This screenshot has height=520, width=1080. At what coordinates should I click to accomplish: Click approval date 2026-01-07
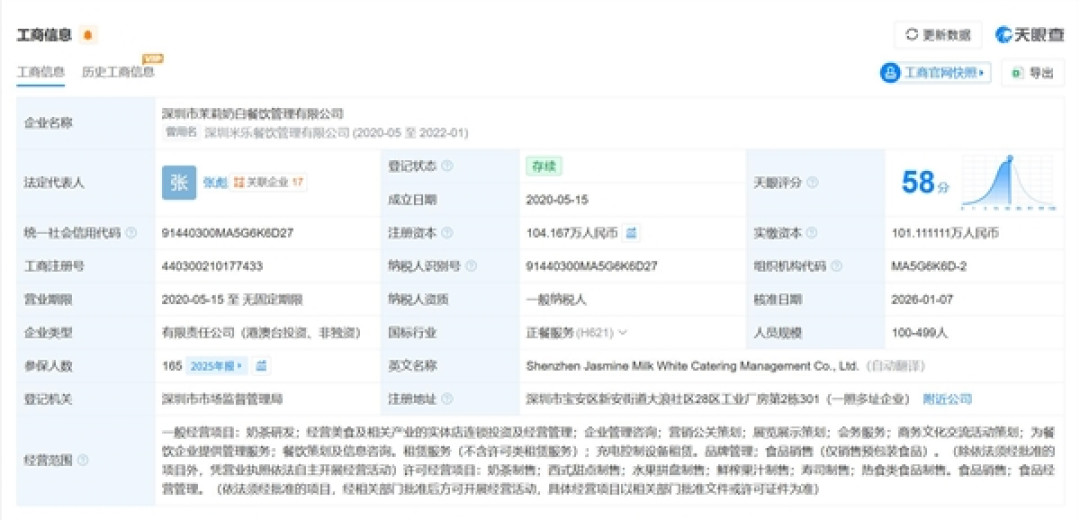[x=922, y=300]
